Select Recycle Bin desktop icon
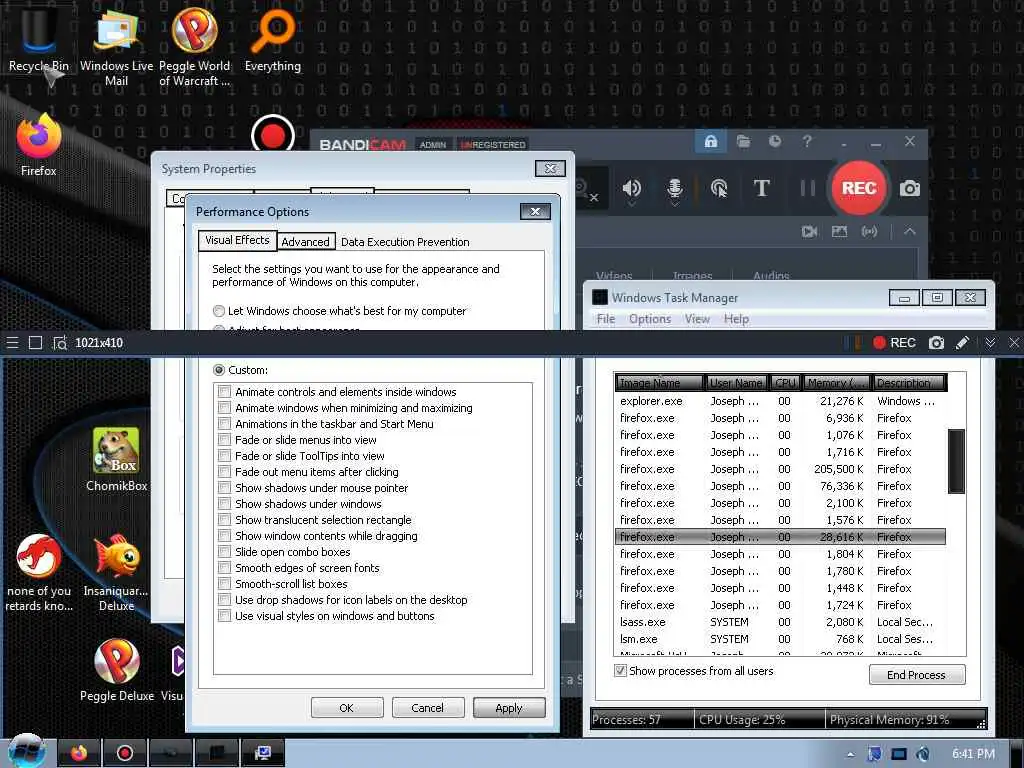Screen dimensions: 1024x768 click(39, 39)
